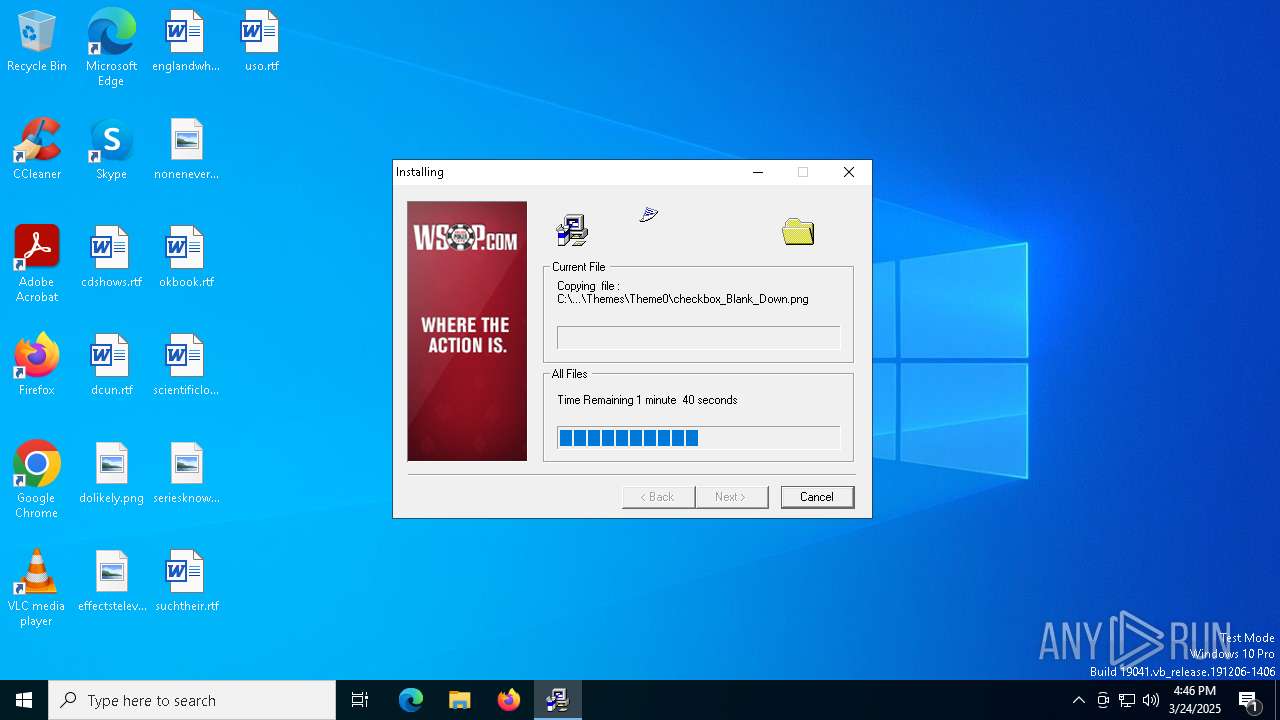1280x720 pixels.
Task: Select the cdshows.rtf file icon
Action: point(111,258)
